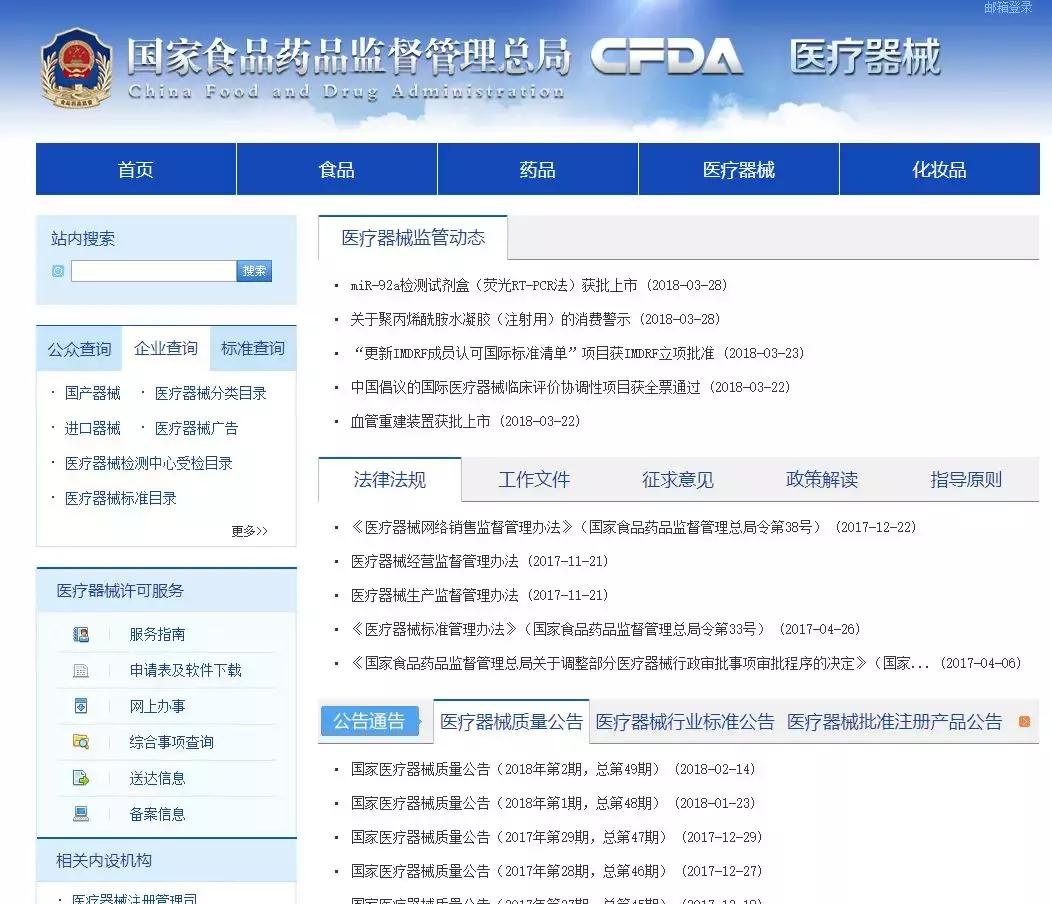
Task: Open 网上办事 via its download icon
Action: (82, 706)
